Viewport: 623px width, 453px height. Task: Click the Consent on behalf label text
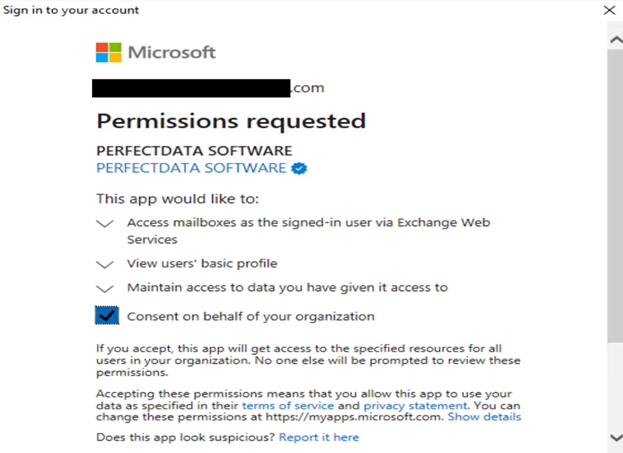pos(251,316)
